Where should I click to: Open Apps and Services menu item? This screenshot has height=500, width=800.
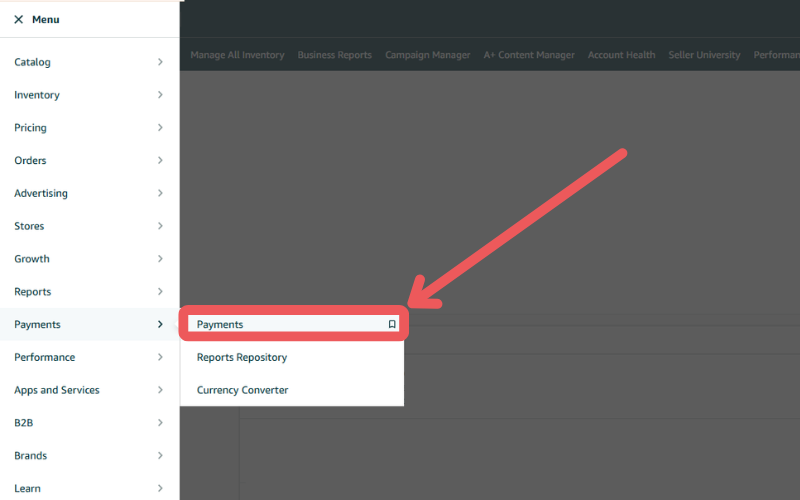pos(89,390)
